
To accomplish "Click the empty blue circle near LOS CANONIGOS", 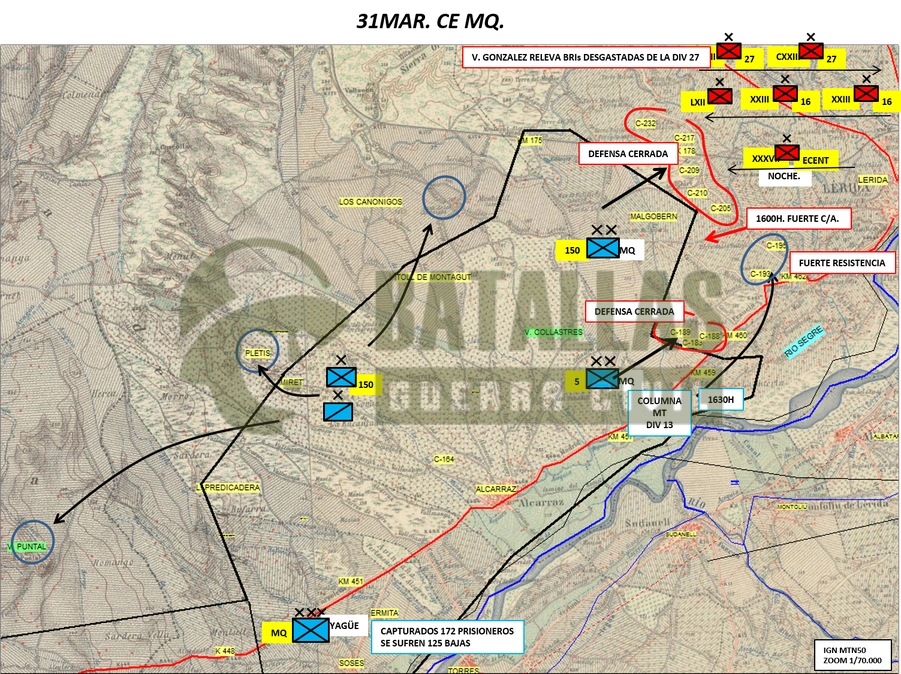I will (444, 197).
